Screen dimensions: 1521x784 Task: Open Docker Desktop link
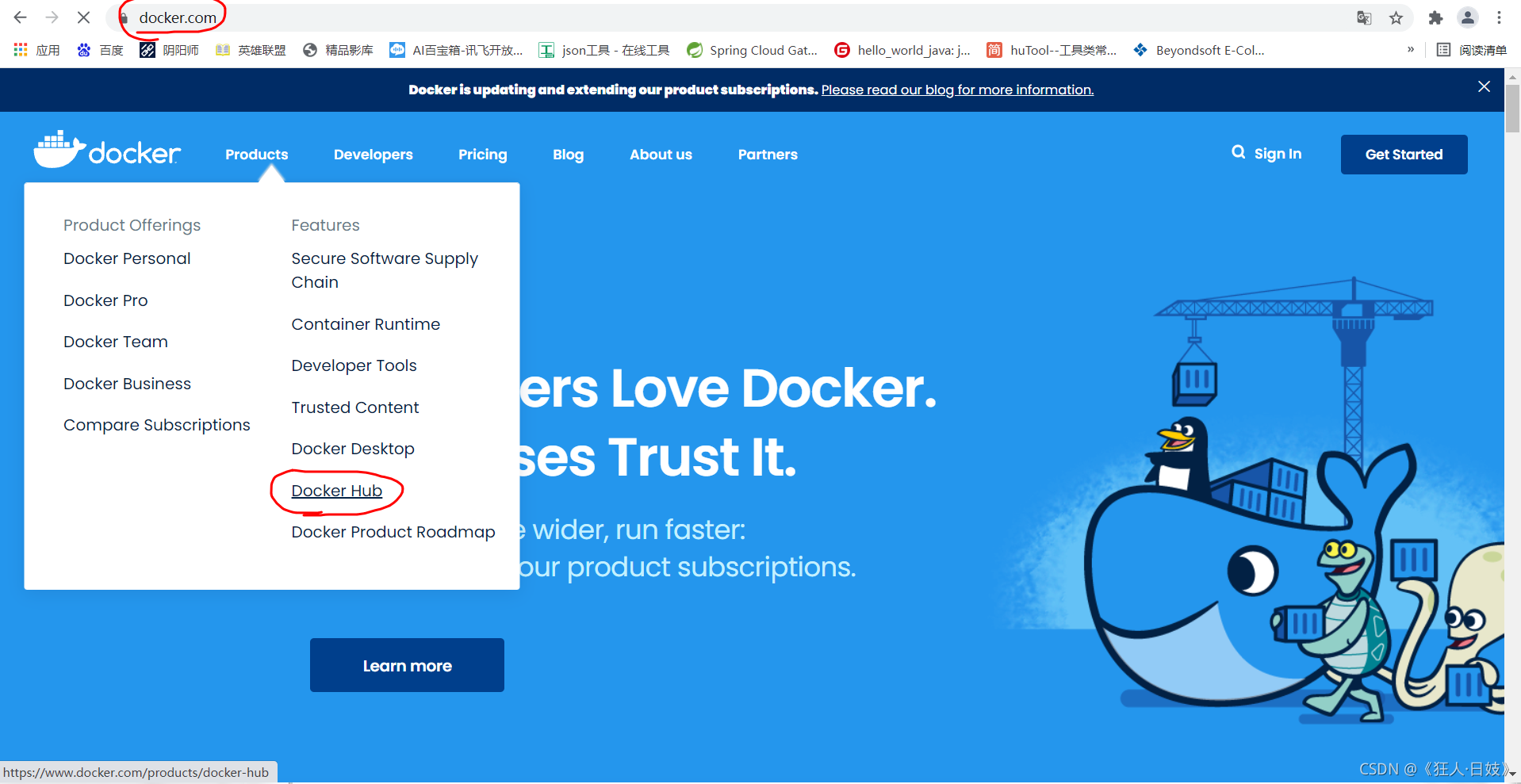[x=353, y=449]
